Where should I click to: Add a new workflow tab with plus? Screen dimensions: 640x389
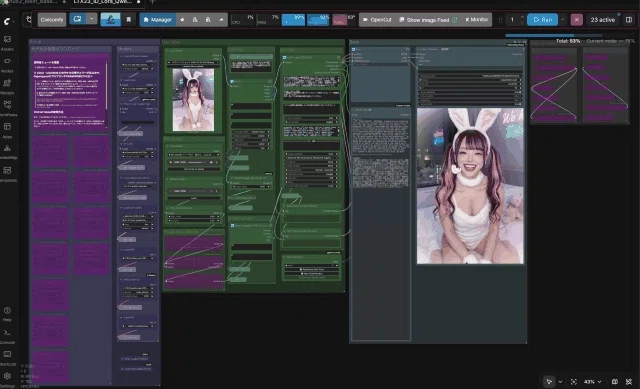pyautogui.click(x=153, y=2)
